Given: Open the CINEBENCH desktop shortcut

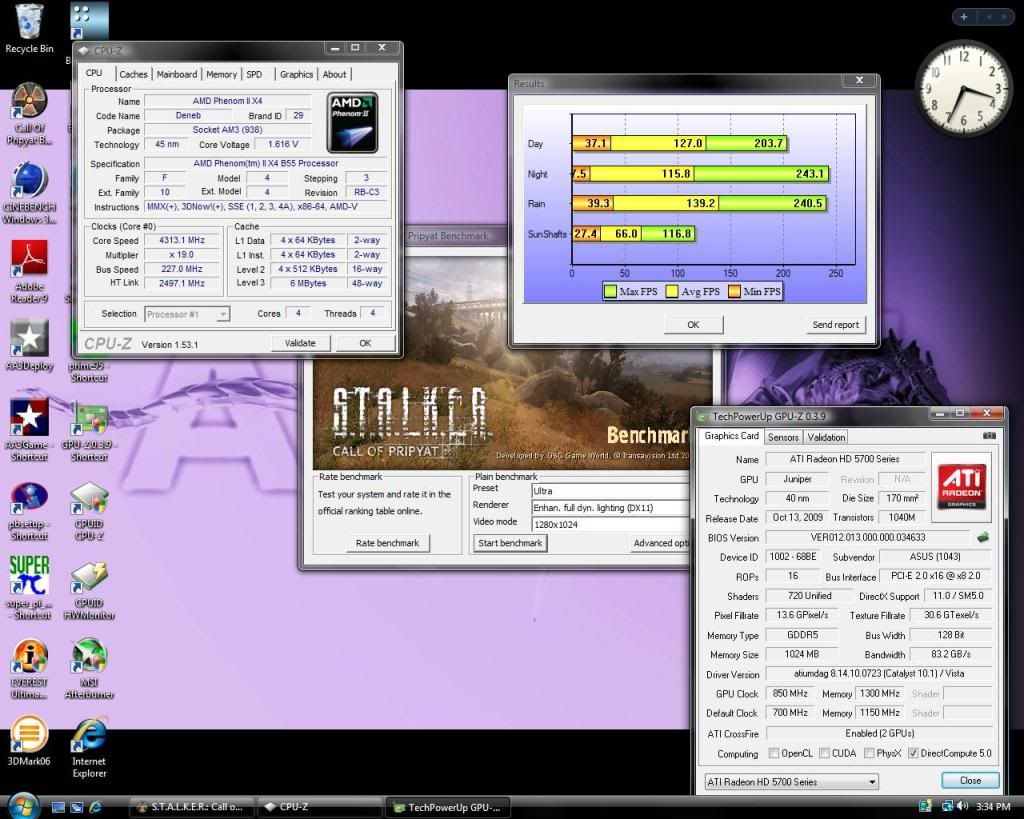Looking at the screenshot, I should click(29, 182).
